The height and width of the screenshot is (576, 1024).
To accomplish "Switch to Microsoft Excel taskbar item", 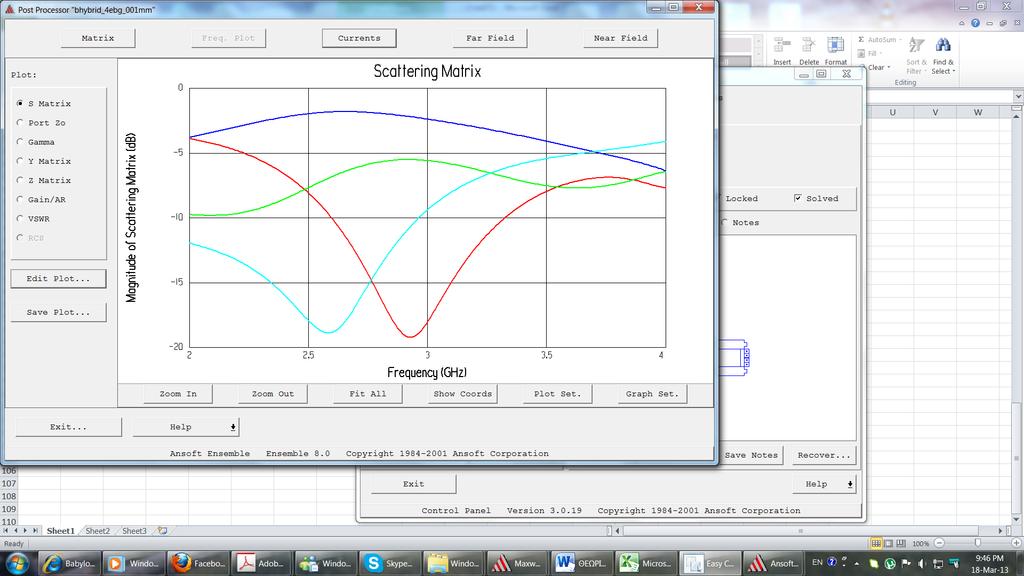I will click(x=645, y=563).
